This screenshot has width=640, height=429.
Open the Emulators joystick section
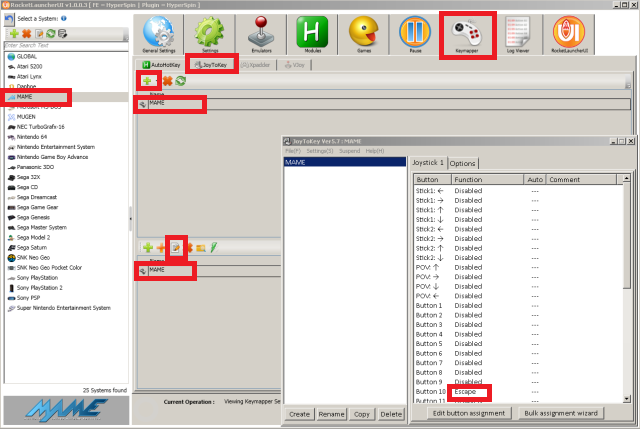[x=261, y=35]
